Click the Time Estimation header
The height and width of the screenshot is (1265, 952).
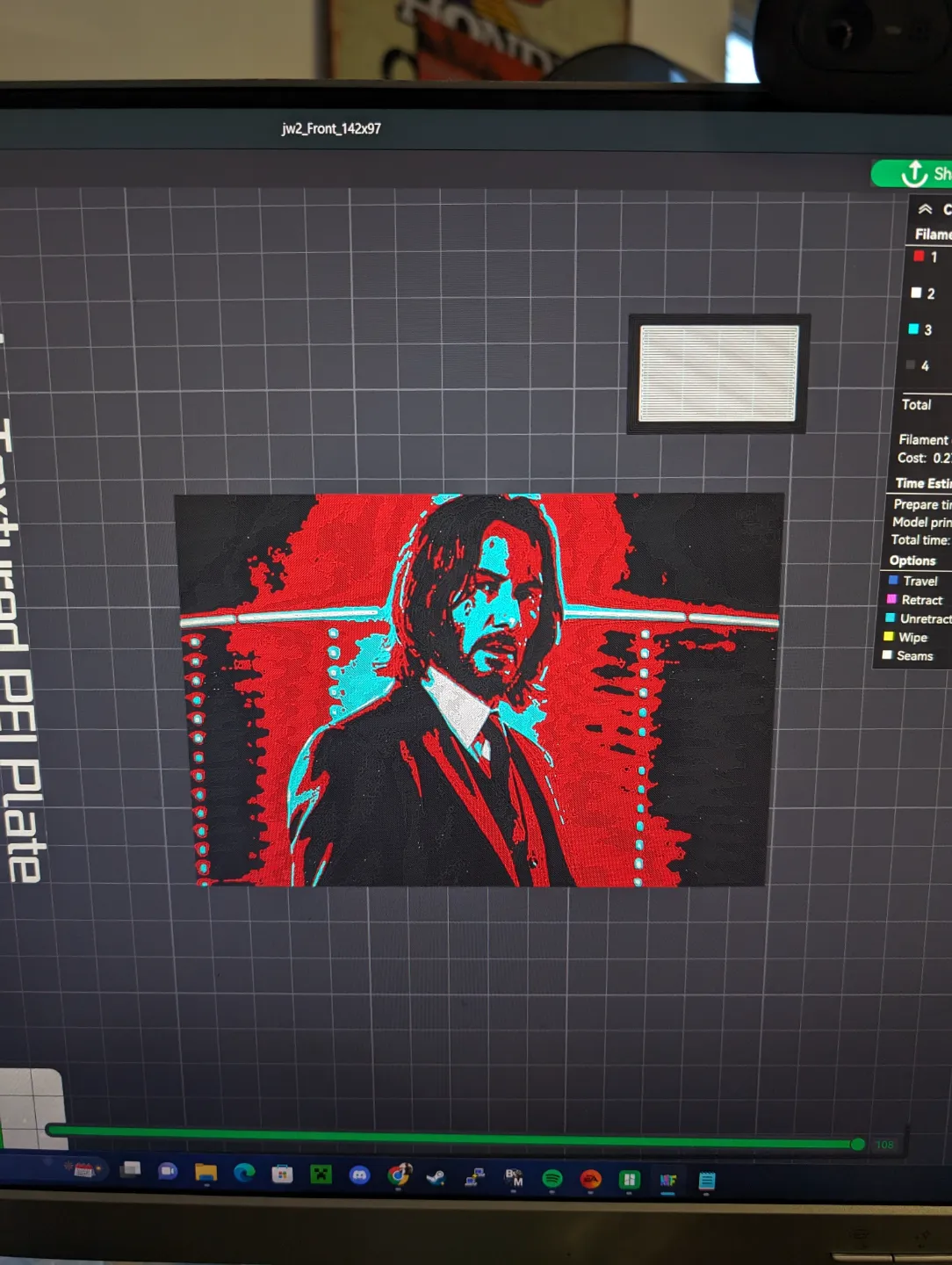[x=923, y=483]
